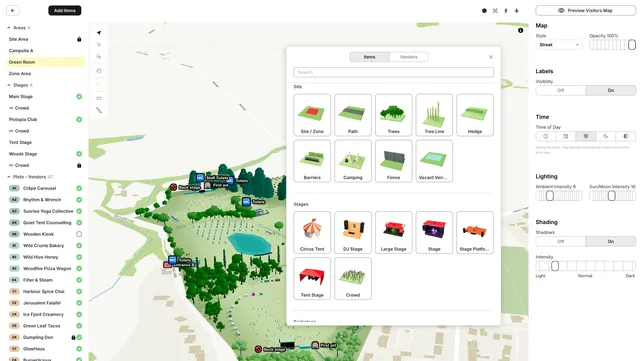Select the Barriers item
The width and height of the screenshot is (640, 361).
312,161
